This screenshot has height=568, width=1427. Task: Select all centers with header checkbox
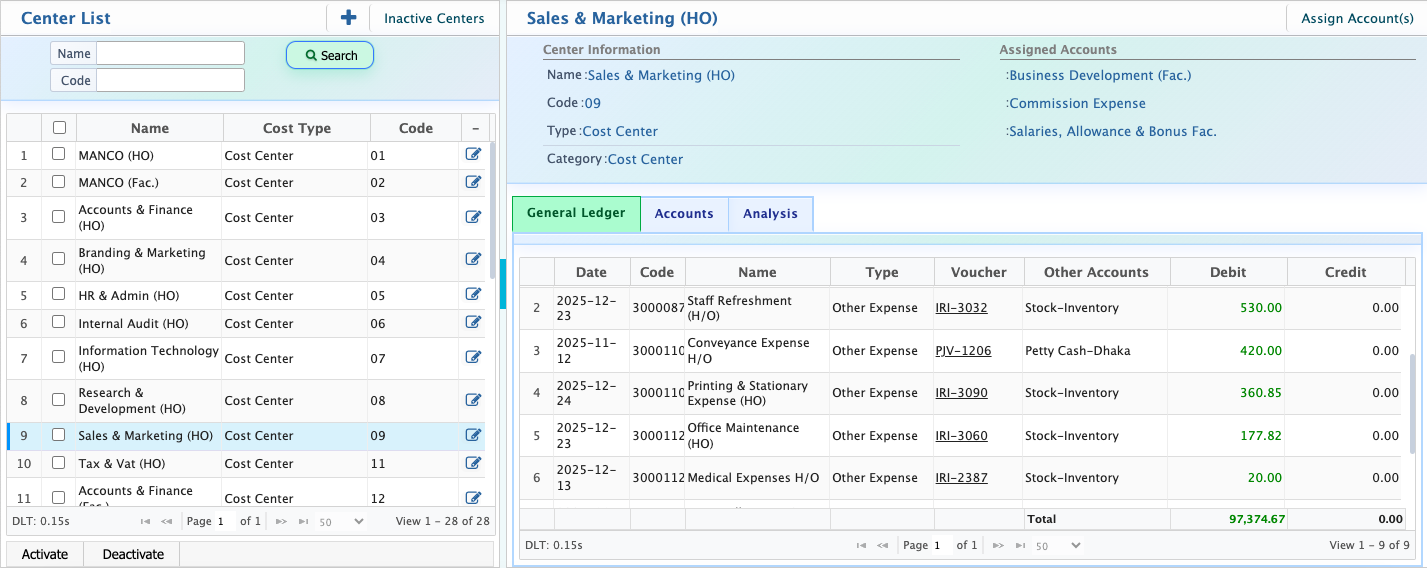59,128
